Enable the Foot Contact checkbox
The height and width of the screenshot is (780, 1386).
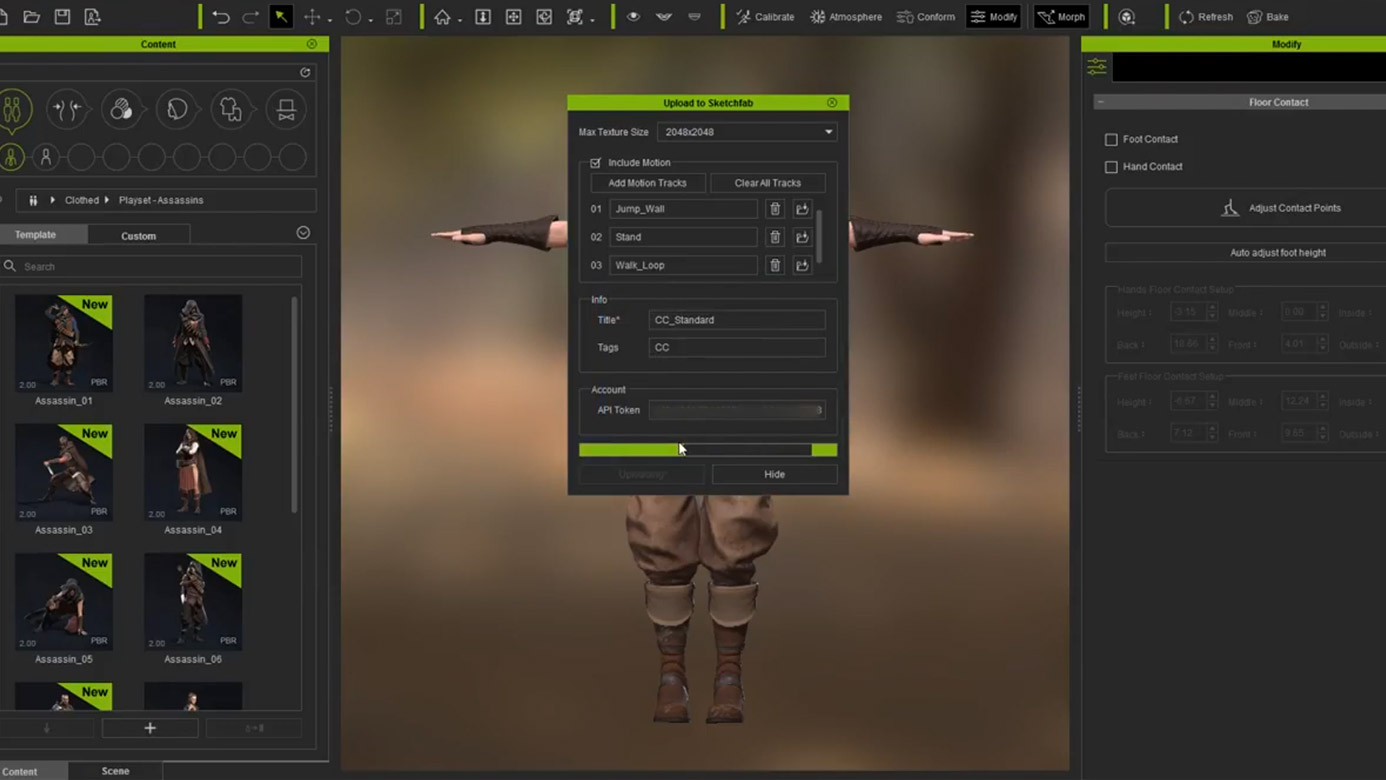point(1111,140)
